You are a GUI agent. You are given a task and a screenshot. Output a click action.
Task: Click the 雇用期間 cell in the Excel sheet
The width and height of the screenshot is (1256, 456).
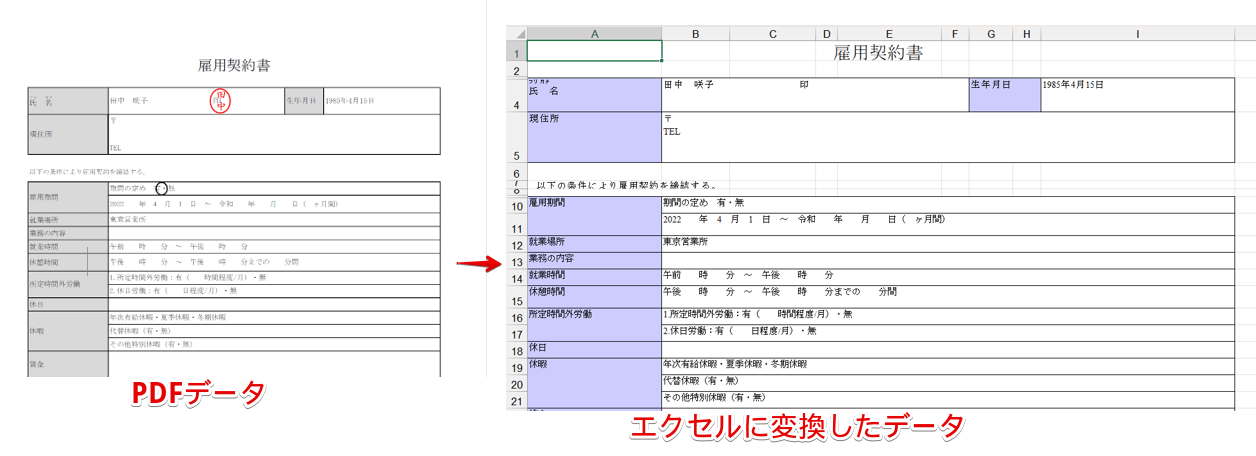[x=594, y=215]
